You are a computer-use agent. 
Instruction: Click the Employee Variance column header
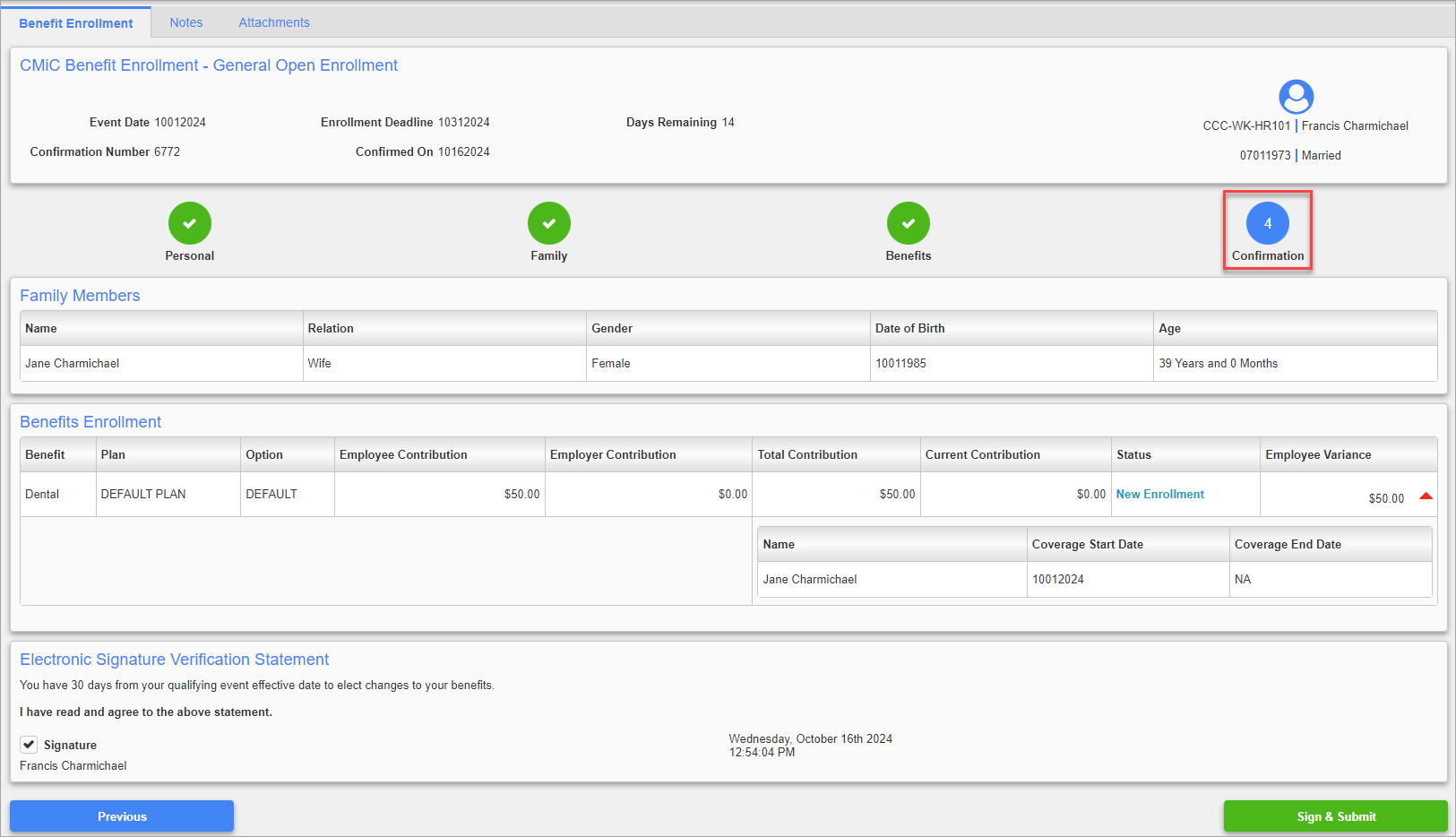point(1348,454)
